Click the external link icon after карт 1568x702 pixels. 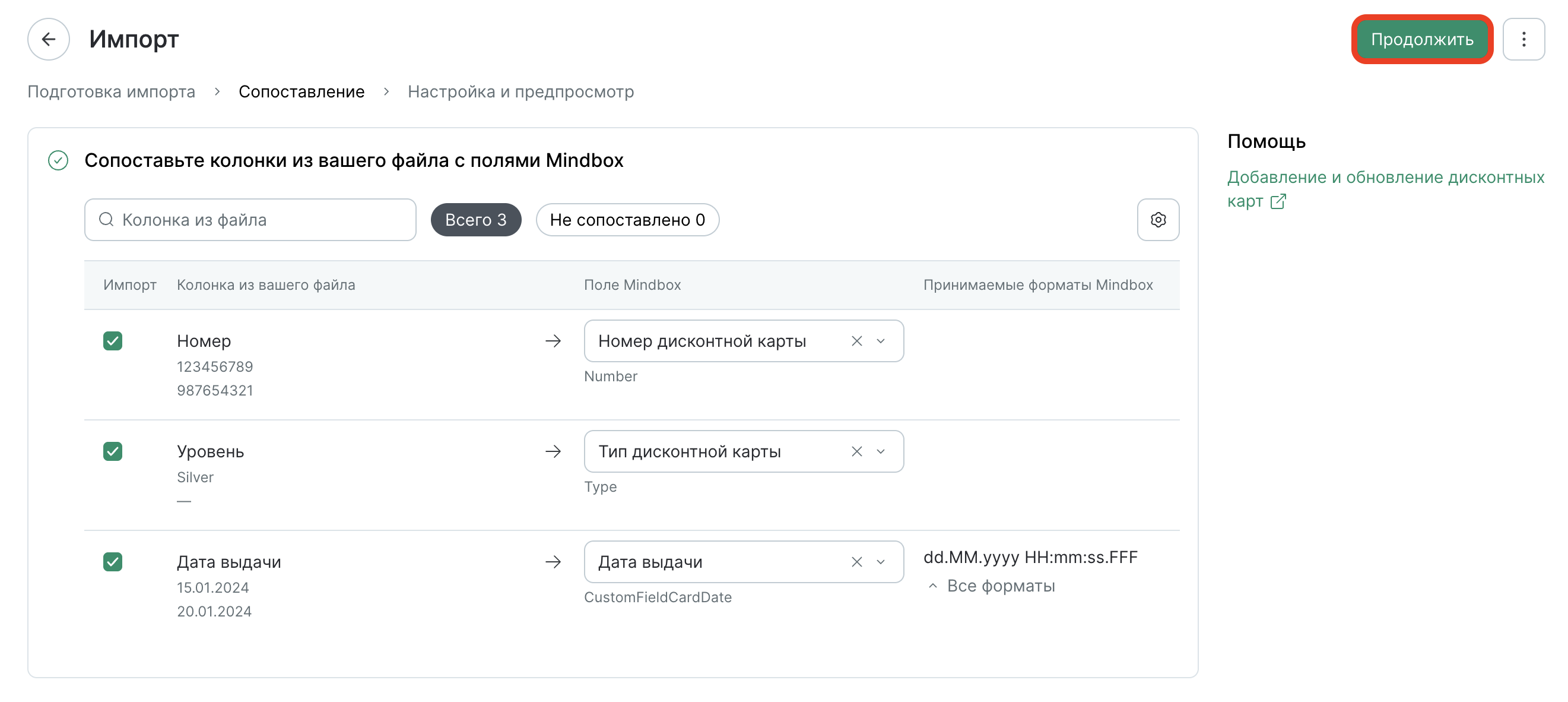tap(1278, 201)
